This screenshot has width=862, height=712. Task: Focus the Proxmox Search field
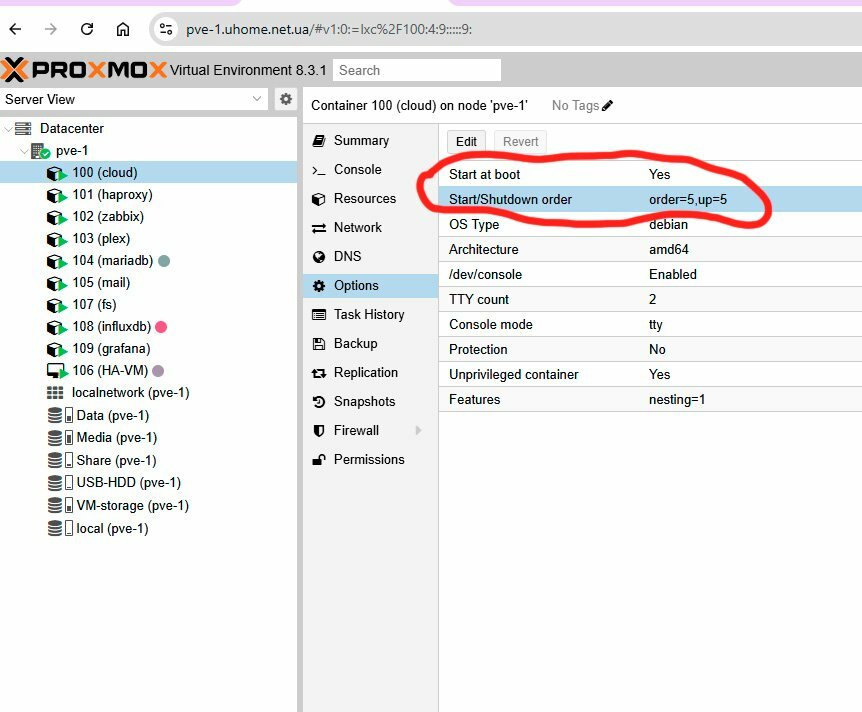tap(417, 70)
